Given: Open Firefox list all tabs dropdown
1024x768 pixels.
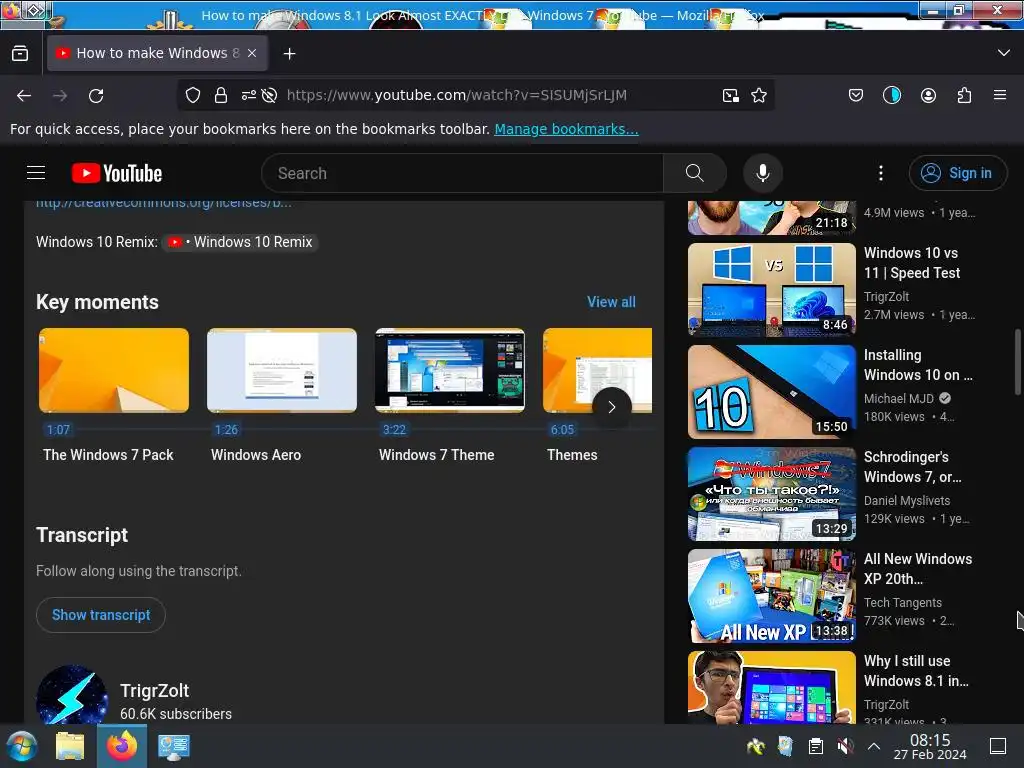Looking at the screenshot, I should pos(1004,53).
